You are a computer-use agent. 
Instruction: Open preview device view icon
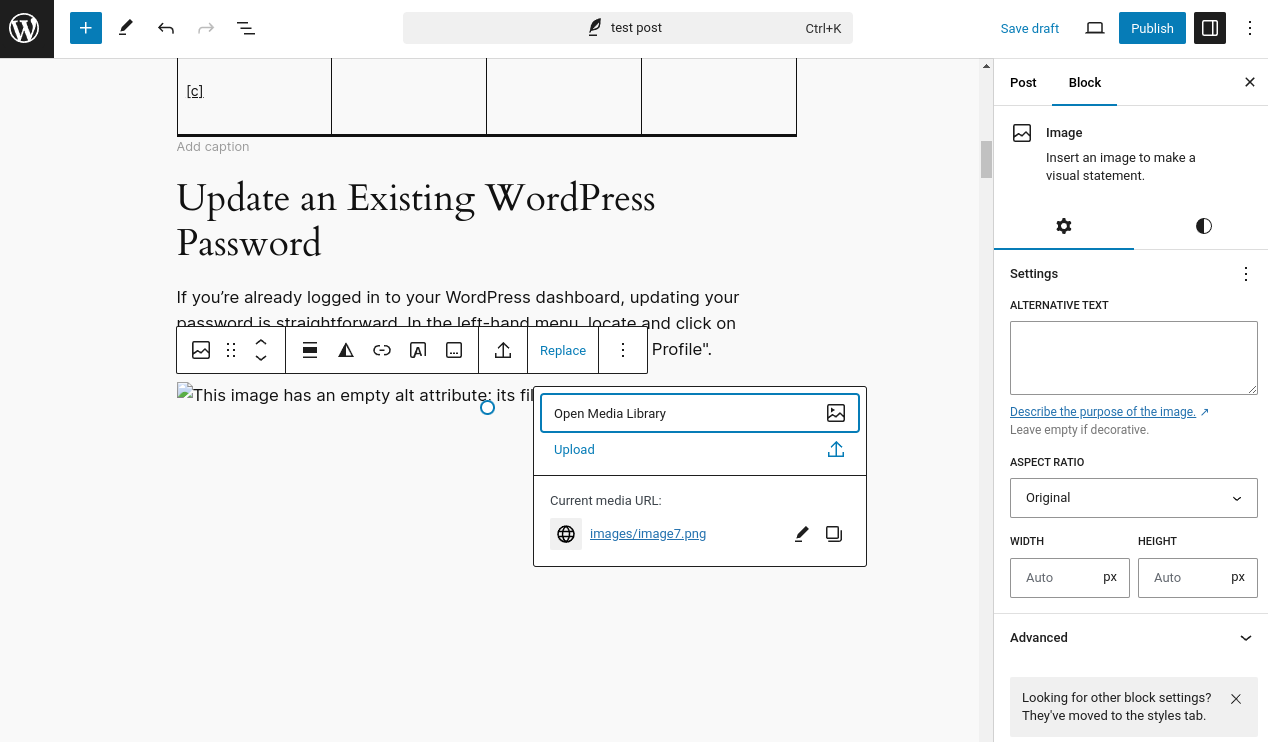point(1095,28)
